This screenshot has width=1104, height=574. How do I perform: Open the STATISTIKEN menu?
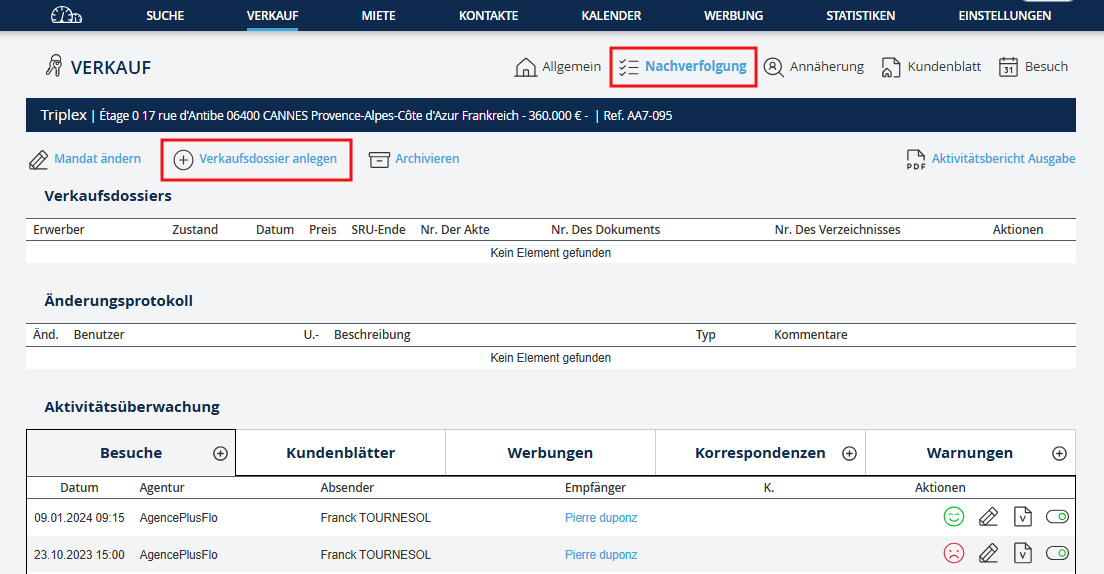[860, 16]
